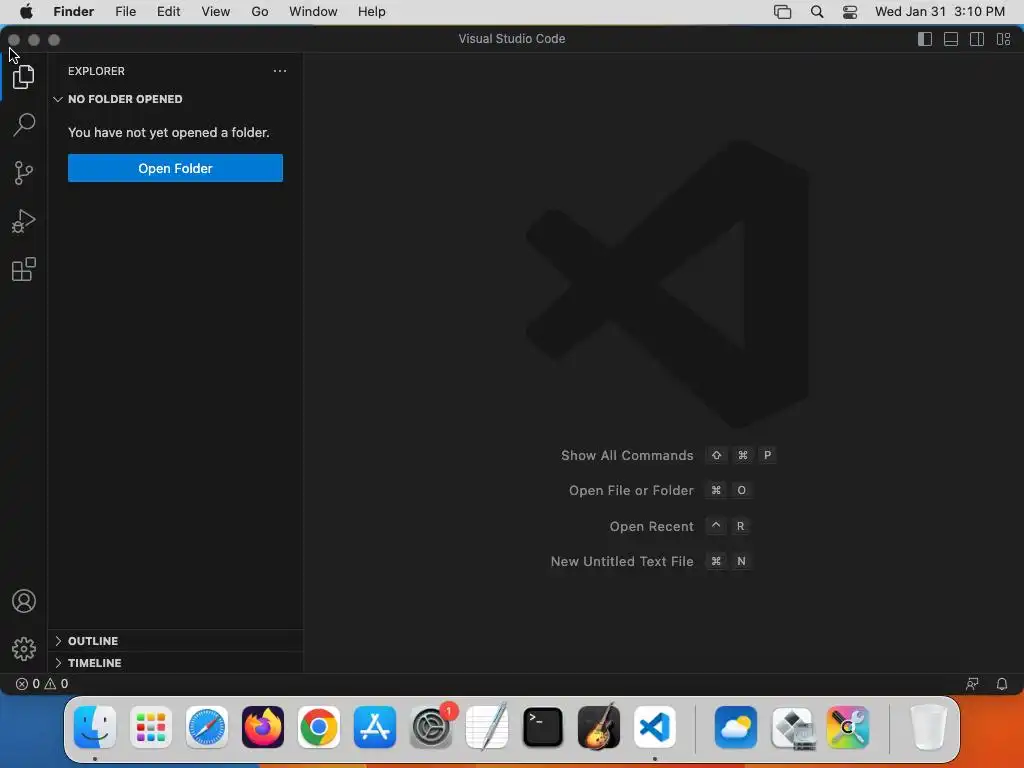This screenshot has height=768, width=1024.
Task: Open Weather app from the Dock
Action: click(x=736, y=727)
